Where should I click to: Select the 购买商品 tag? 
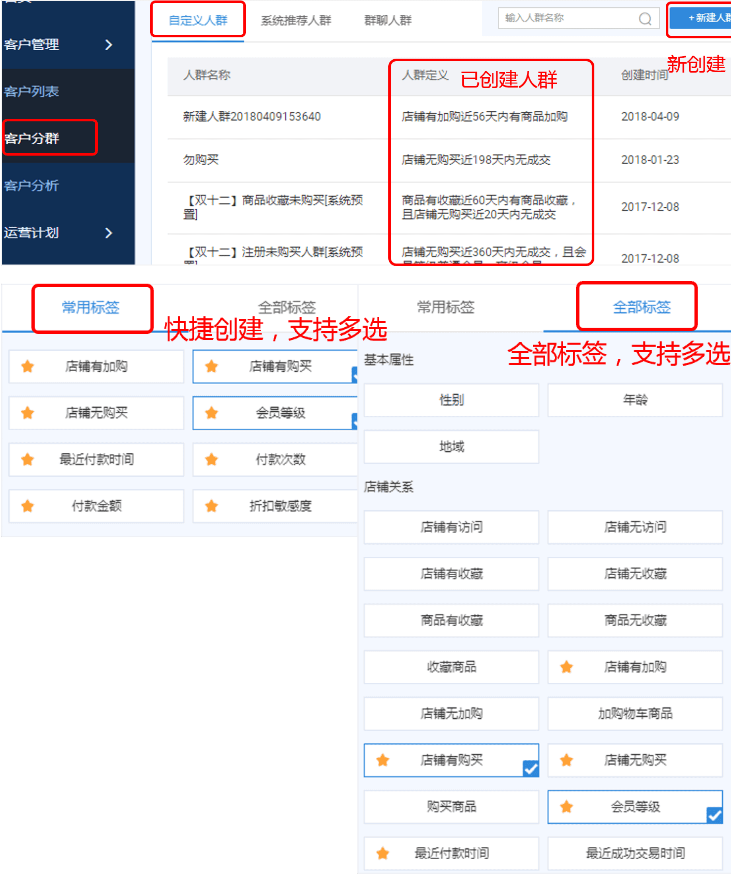click(451, 807)
